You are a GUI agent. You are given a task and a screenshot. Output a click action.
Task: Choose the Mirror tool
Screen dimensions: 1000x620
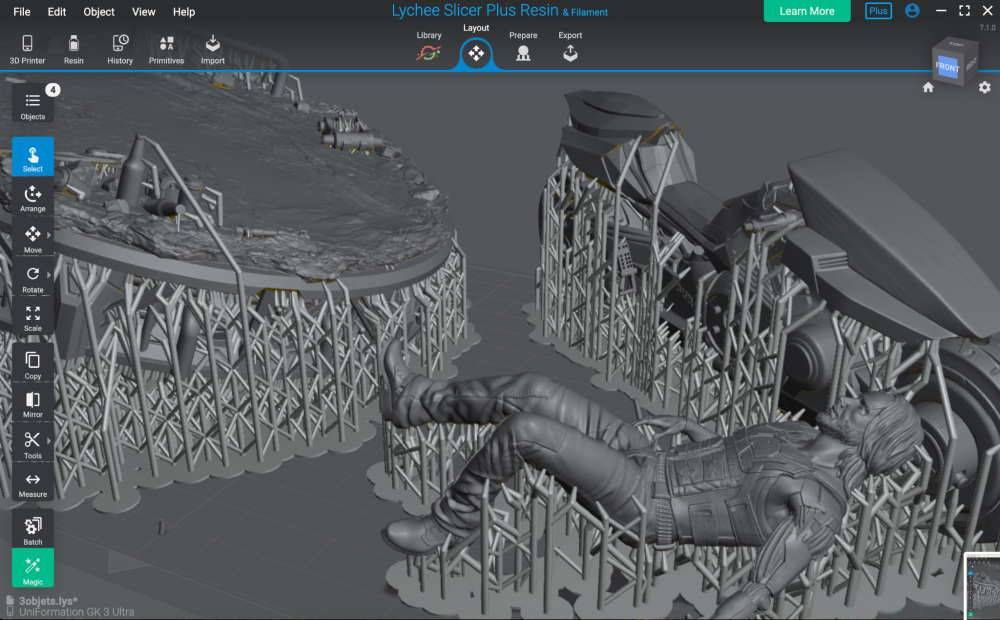[32, 404]
